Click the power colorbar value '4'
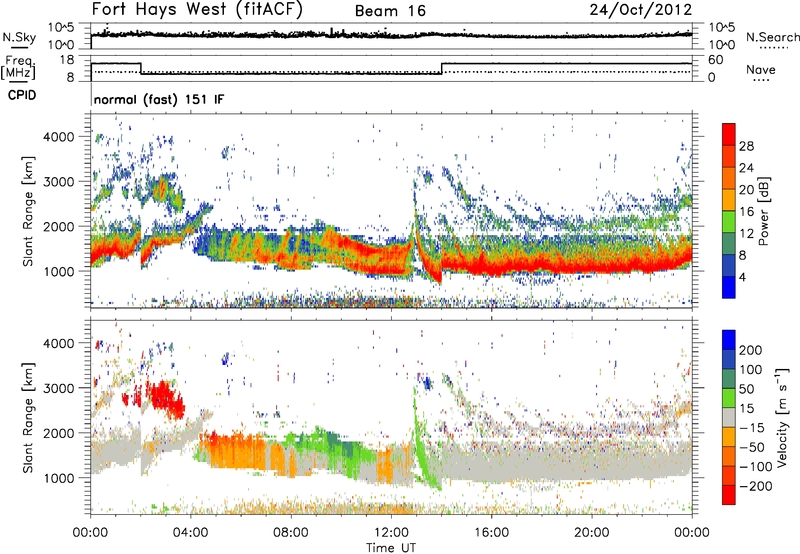800x554 pixels. point(742,277)
